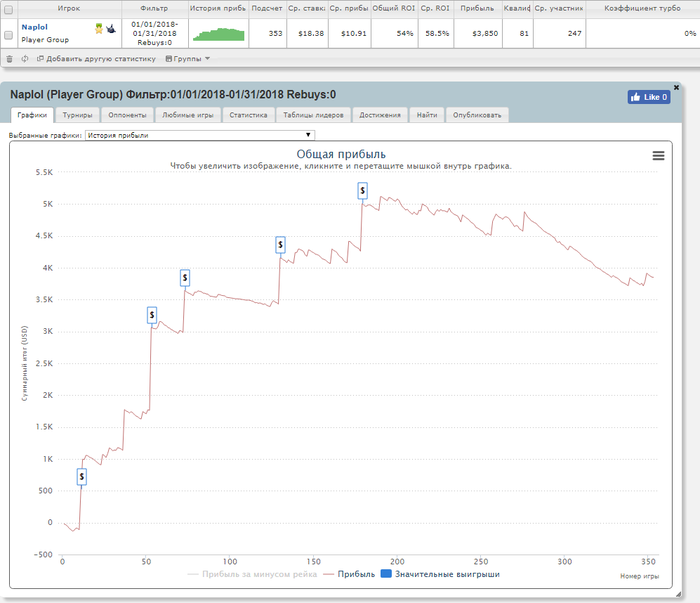700x603 pixels.
Task: Click the Общая прибыль chart title
Action: (341, 154)
